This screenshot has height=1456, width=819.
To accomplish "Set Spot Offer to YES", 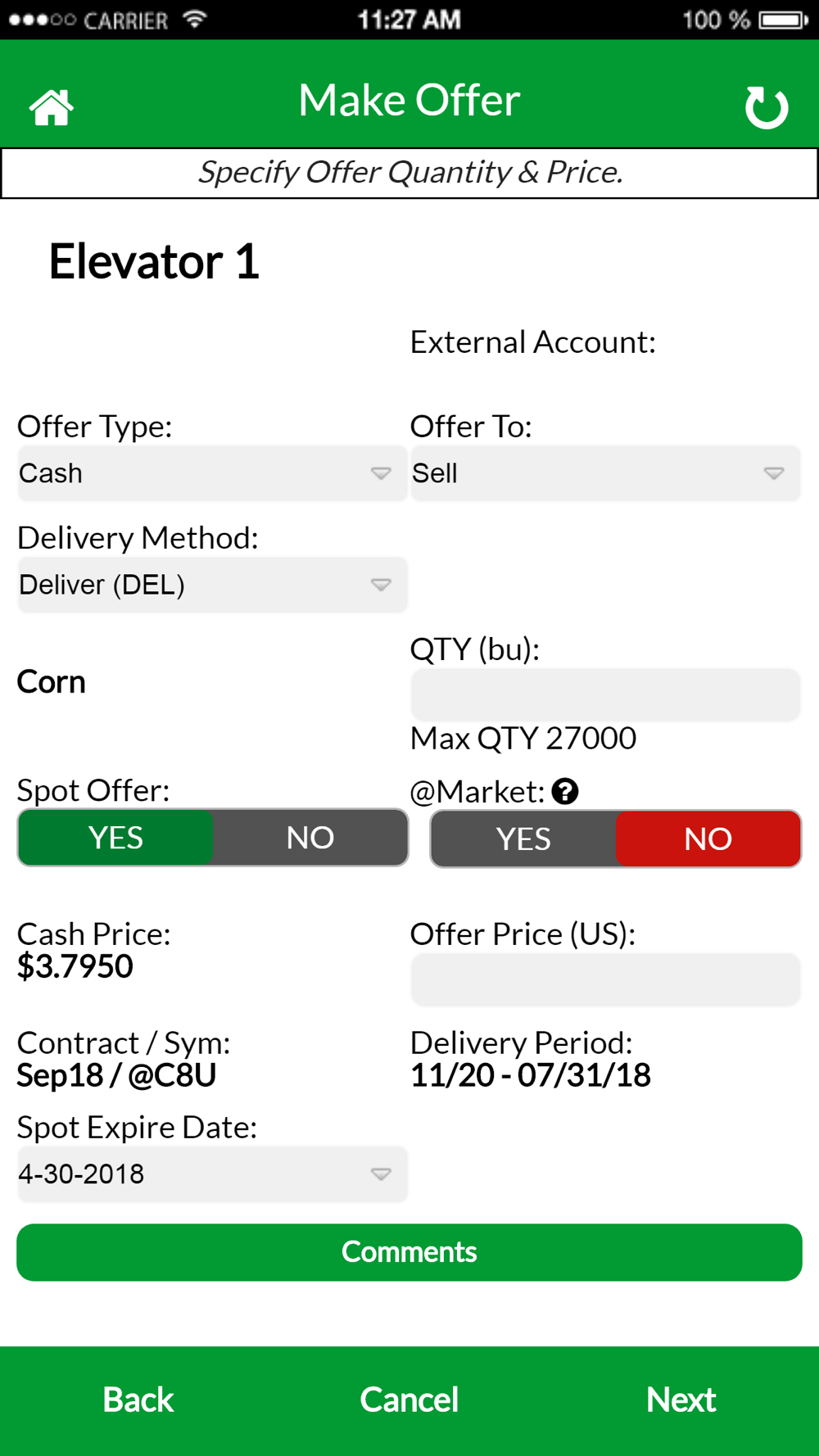I will point(115,838).
